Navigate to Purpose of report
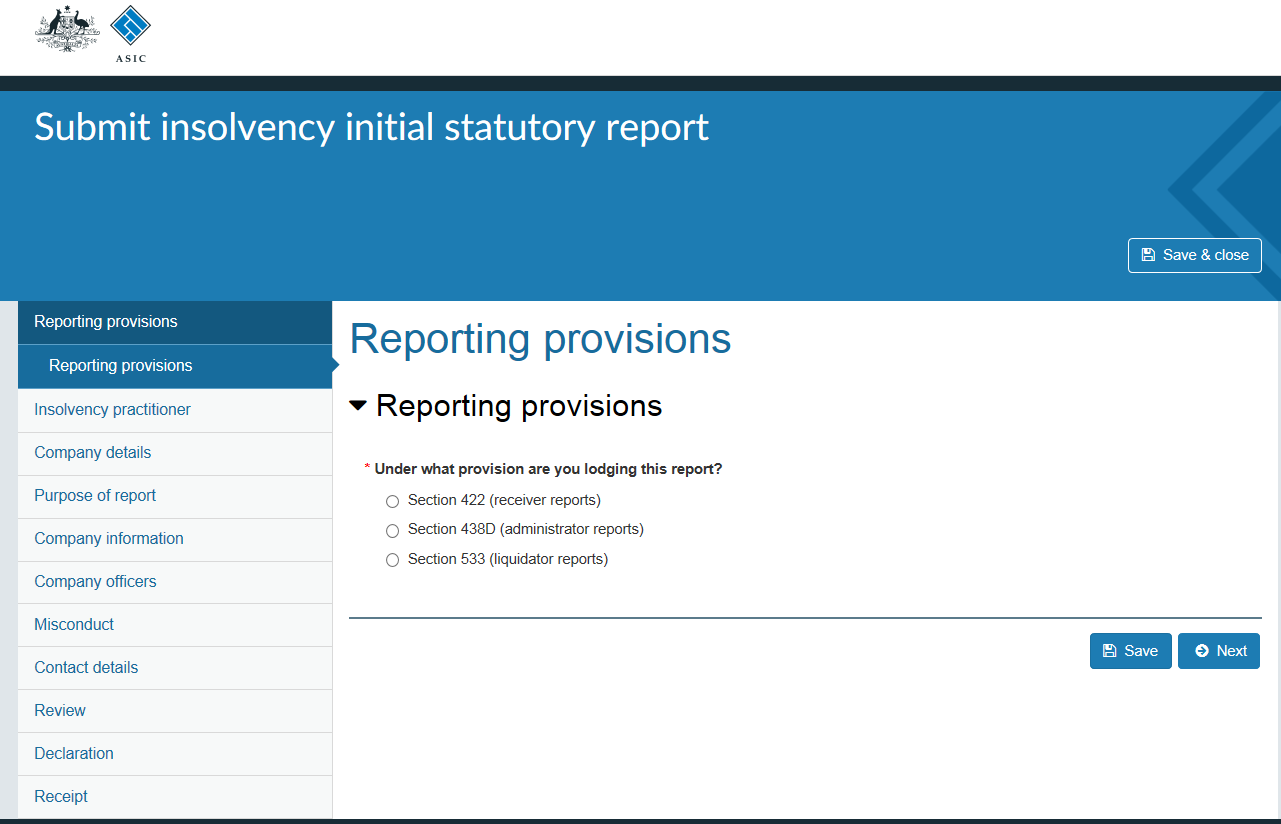Viewport: 1281px width, 824px height. click(175, 496)
